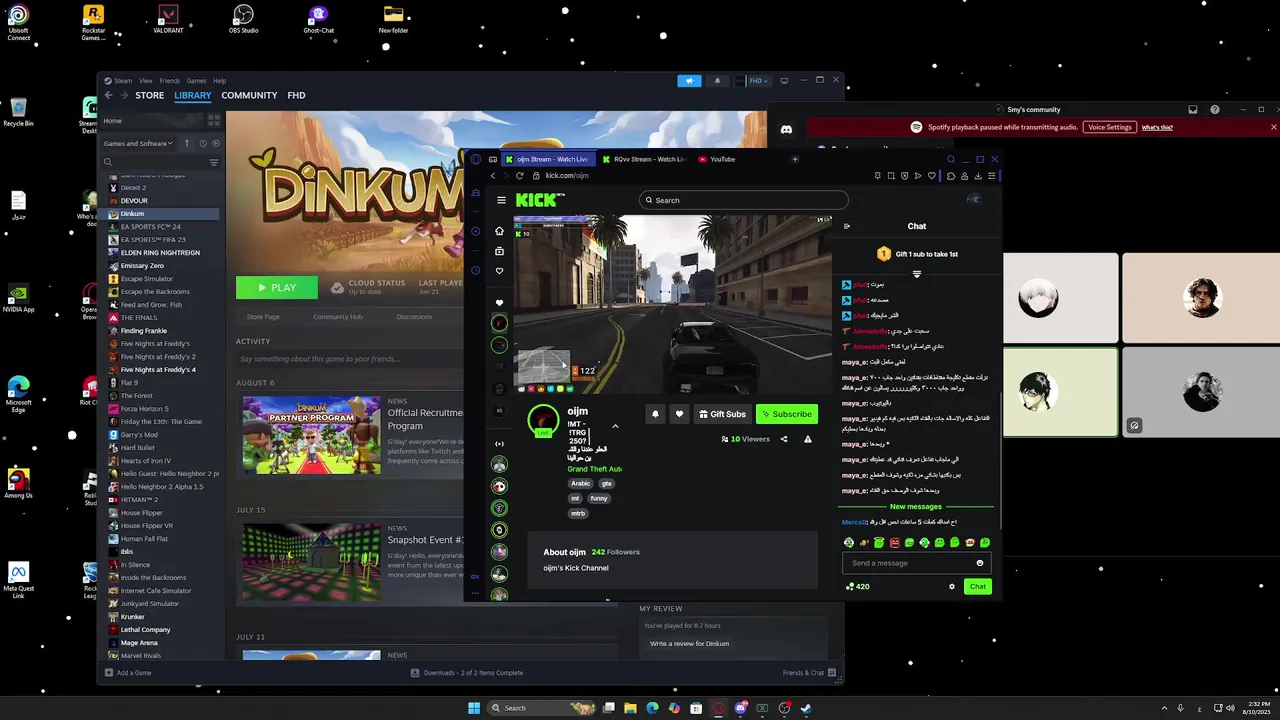Image resolution: width=1280 pixels, height=720 pixels.
Task: Open the Kick hamburger menu
Action: tap(501, 200)
